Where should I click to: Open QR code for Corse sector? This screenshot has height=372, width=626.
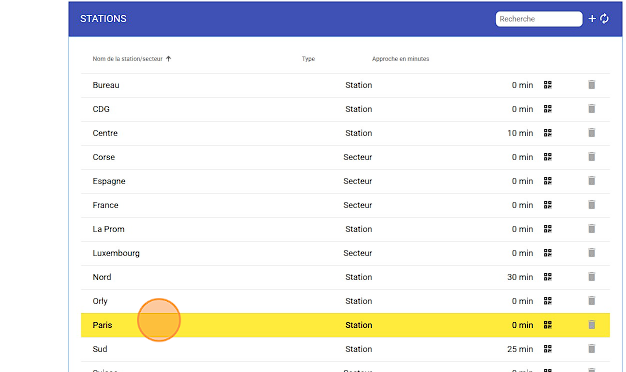coord(548,156)
